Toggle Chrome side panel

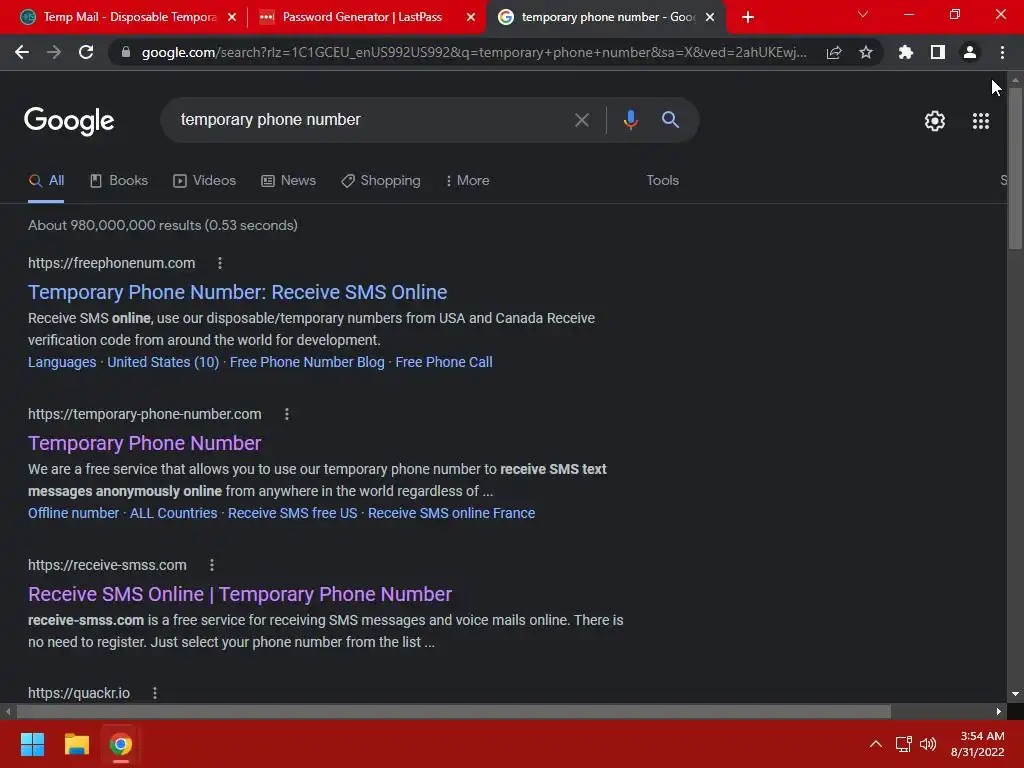coord(938,52)
